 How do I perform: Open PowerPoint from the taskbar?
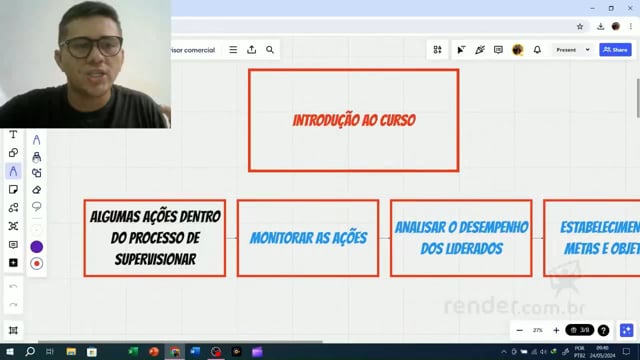[154, 352]
